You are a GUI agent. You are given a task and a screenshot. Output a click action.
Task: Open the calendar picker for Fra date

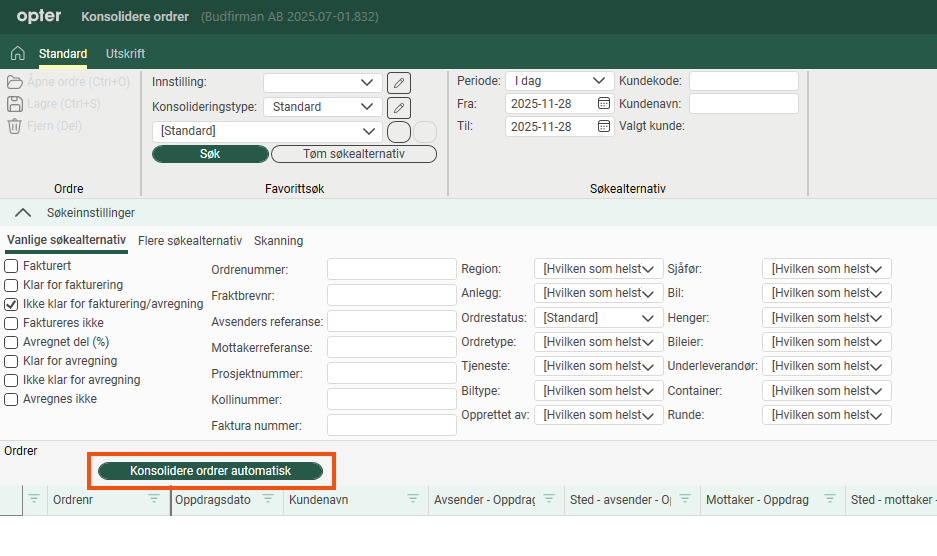[603, 103]
